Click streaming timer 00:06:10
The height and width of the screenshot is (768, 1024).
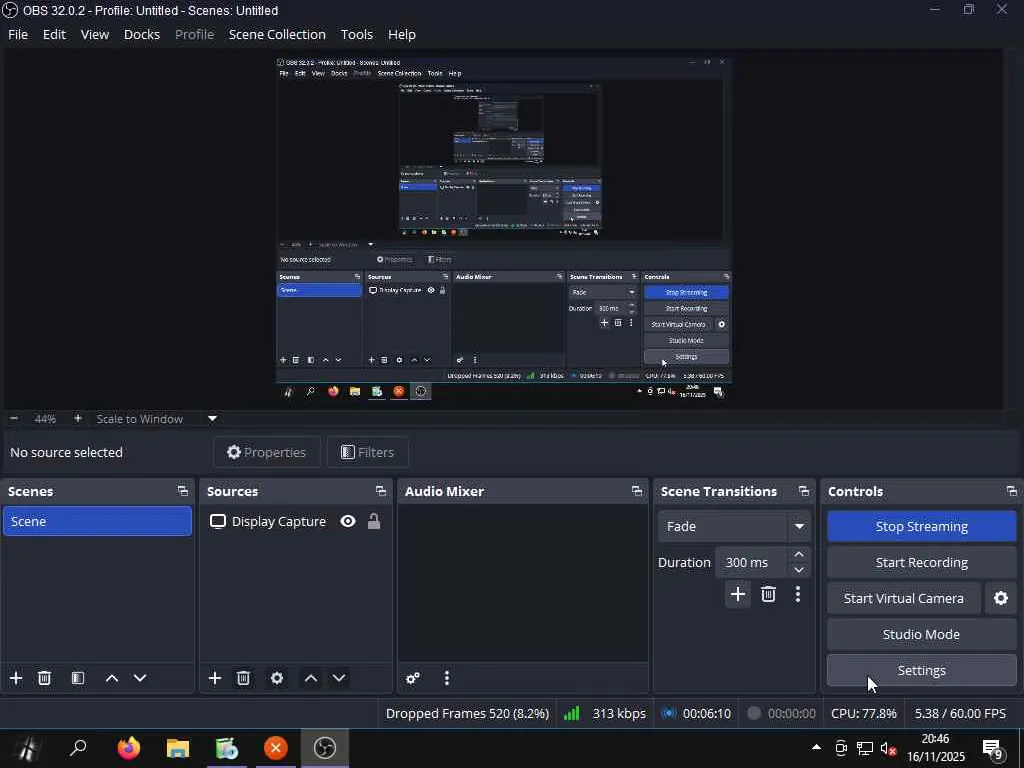click(x=707, y=713)
